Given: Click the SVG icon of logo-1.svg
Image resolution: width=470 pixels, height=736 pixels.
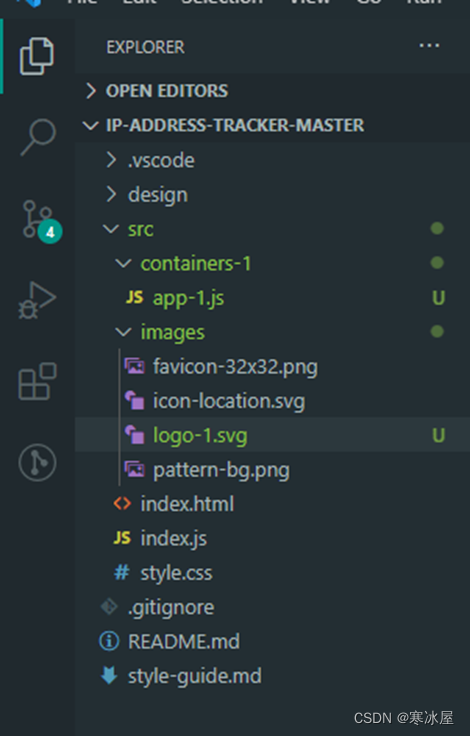Looking at the screenshot, I should pos(134,435).
